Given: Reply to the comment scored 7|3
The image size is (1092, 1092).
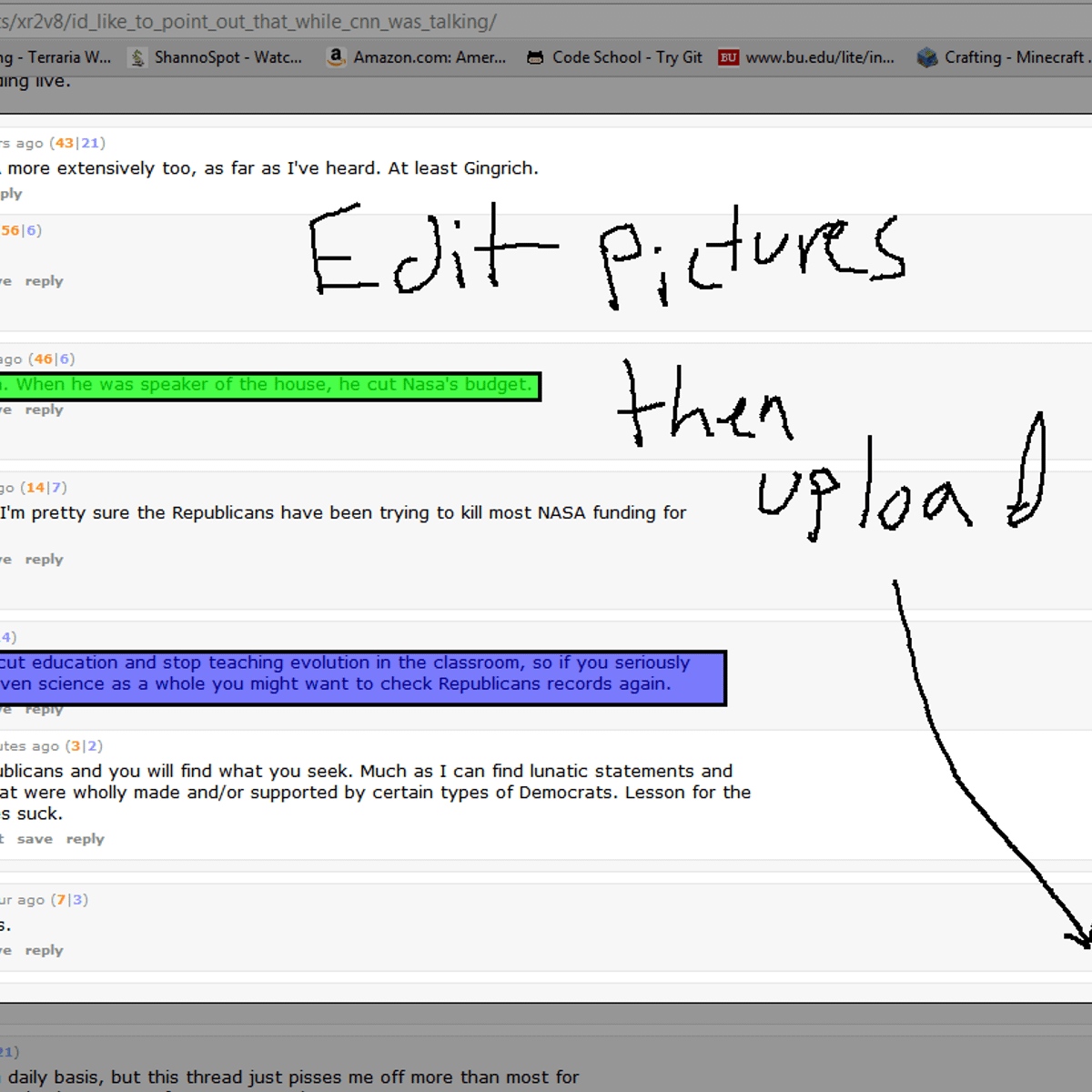Looking at the screenshot, I should [44, 950].
